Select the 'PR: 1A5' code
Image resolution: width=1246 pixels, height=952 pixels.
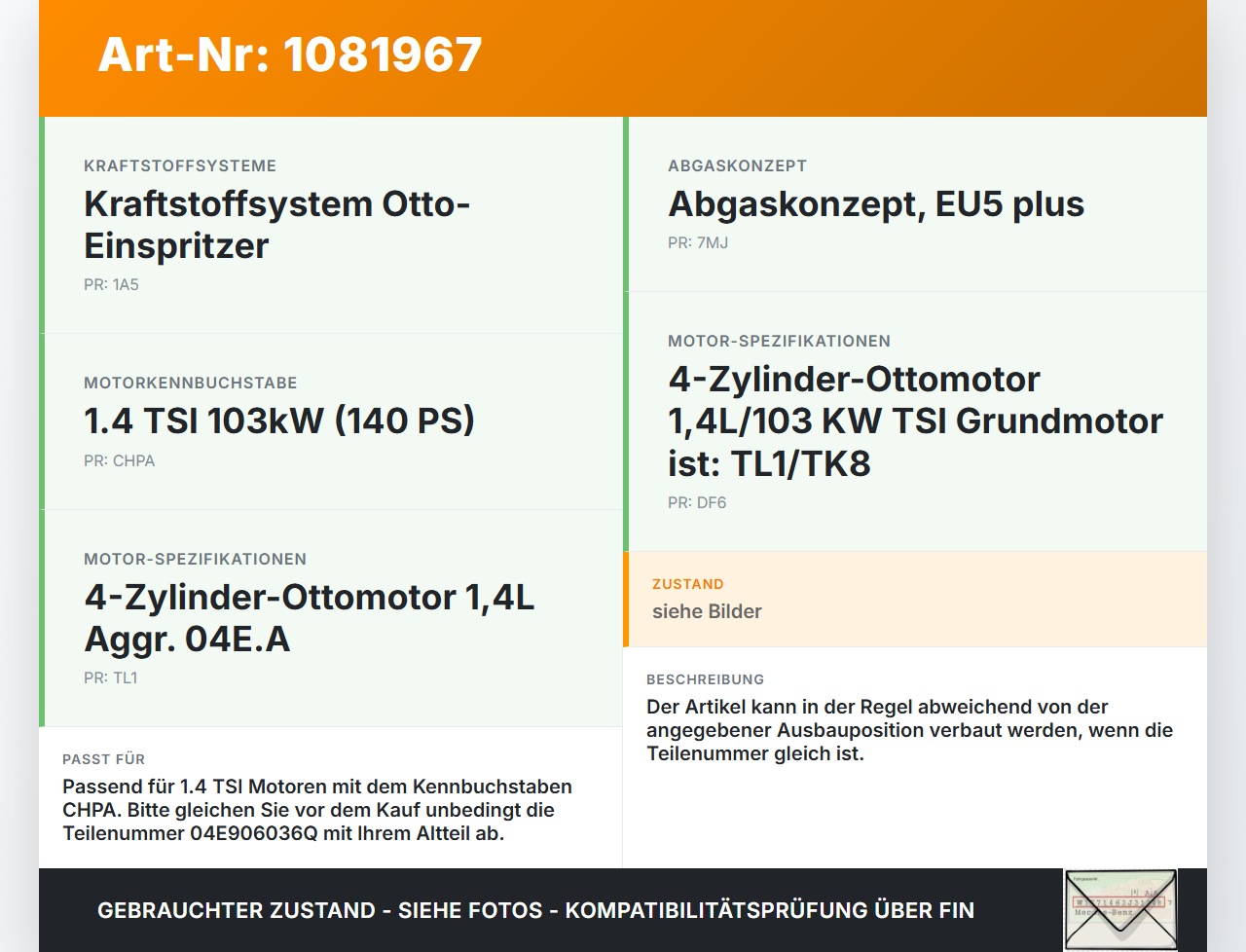click(111, 285)
